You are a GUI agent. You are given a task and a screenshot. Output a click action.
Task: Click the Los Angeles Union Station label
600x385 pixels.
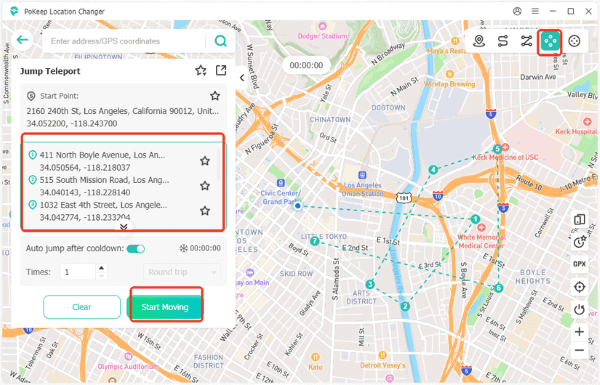pyautogui.click(x=362, y=189)
